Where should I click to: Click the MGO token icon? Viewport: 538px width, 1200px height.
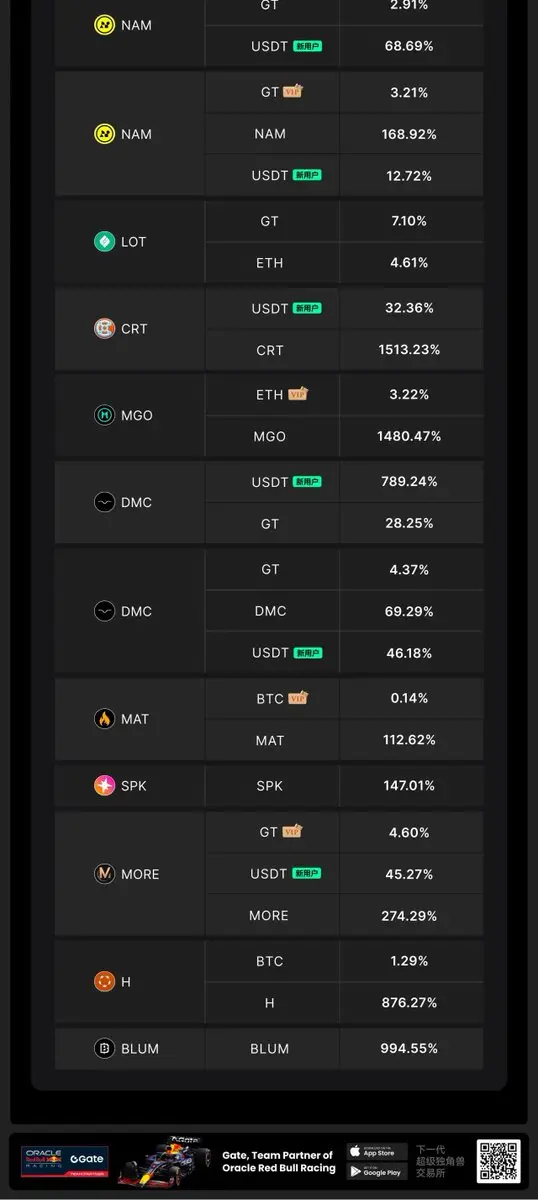[x=105, y=415]
